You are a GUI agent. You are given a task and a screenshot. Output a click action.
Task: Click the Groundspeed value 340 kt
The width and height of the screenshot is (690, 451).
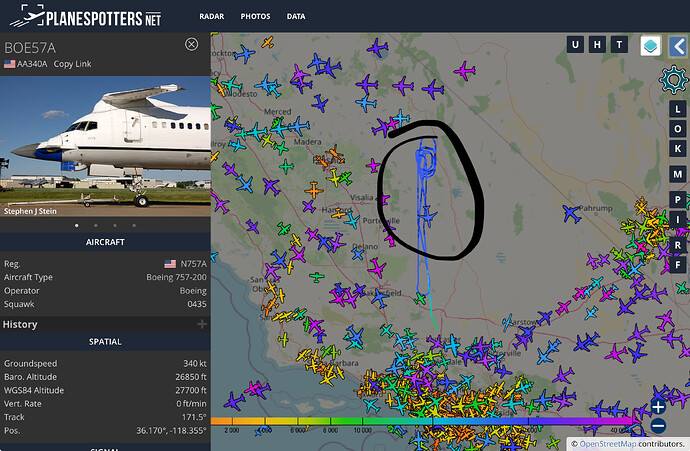pyautogui.click(x=195, y=363)
